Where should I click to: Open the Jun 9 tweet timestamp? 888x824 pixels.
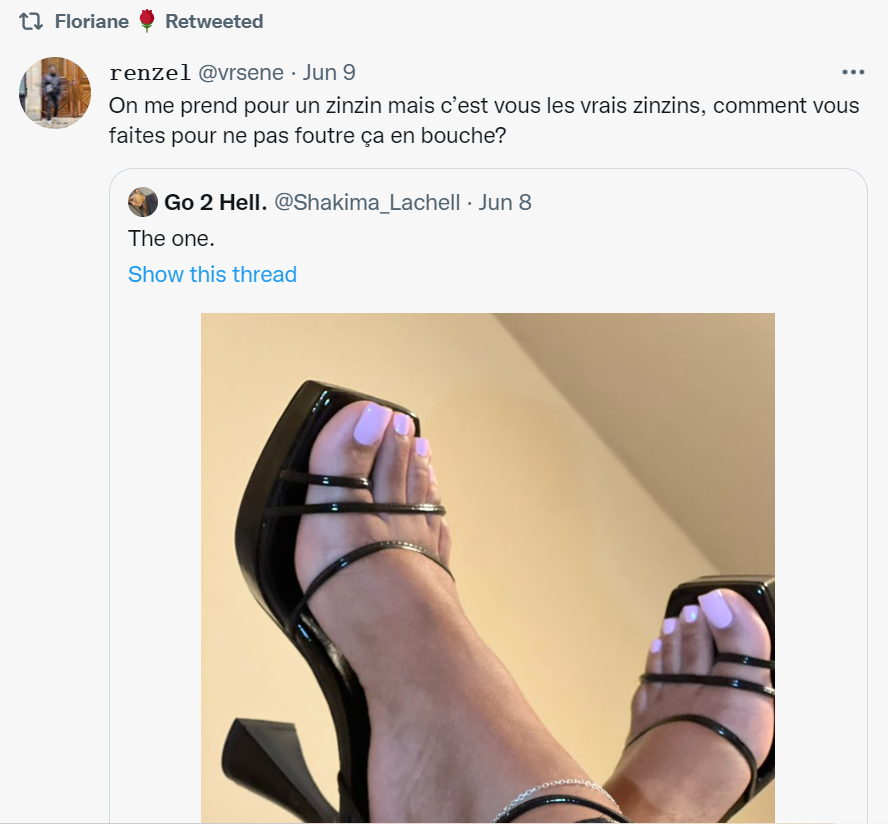point(329,72)
